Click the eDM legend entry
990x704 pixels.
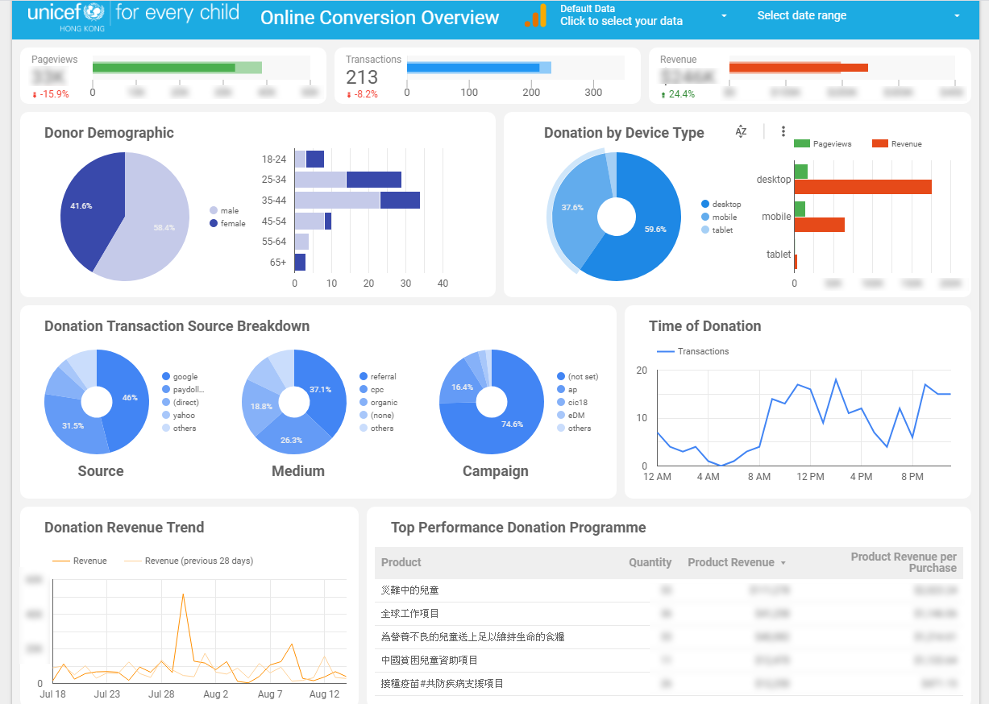pos(571,415)
